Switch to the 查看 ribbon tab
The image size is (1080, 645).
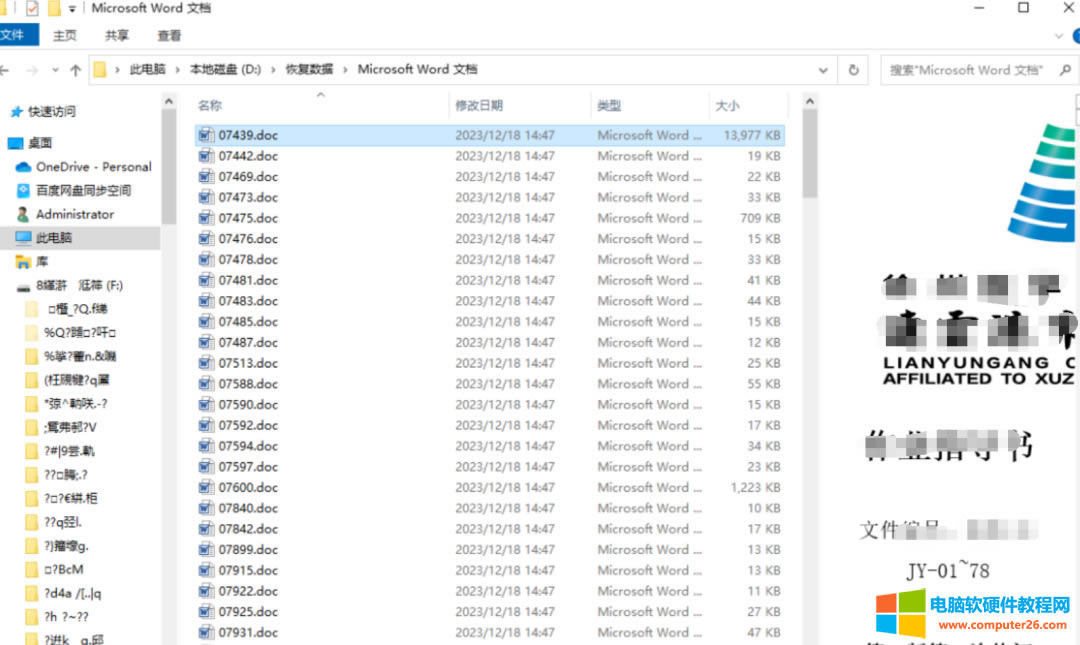coord(169,35)
